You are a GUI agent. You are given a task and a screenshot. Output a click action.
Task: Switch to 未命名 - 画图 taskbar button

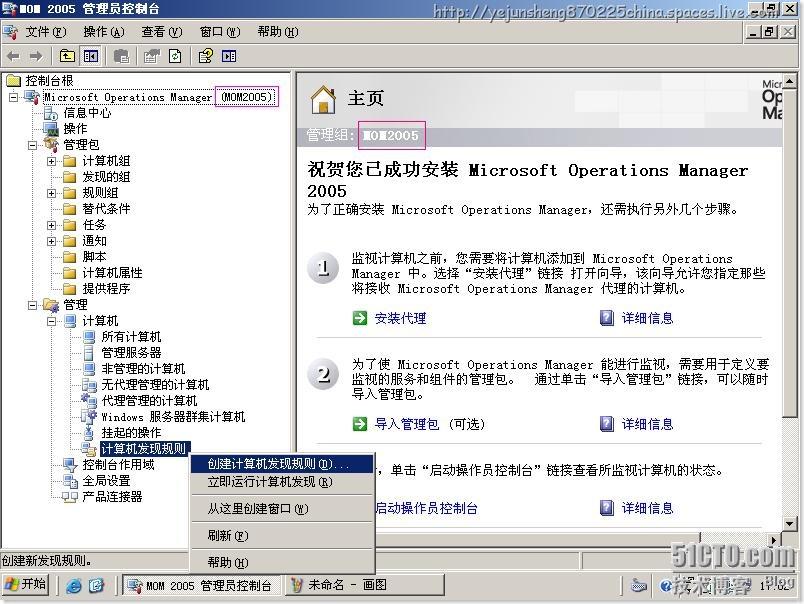click(364, 585)
